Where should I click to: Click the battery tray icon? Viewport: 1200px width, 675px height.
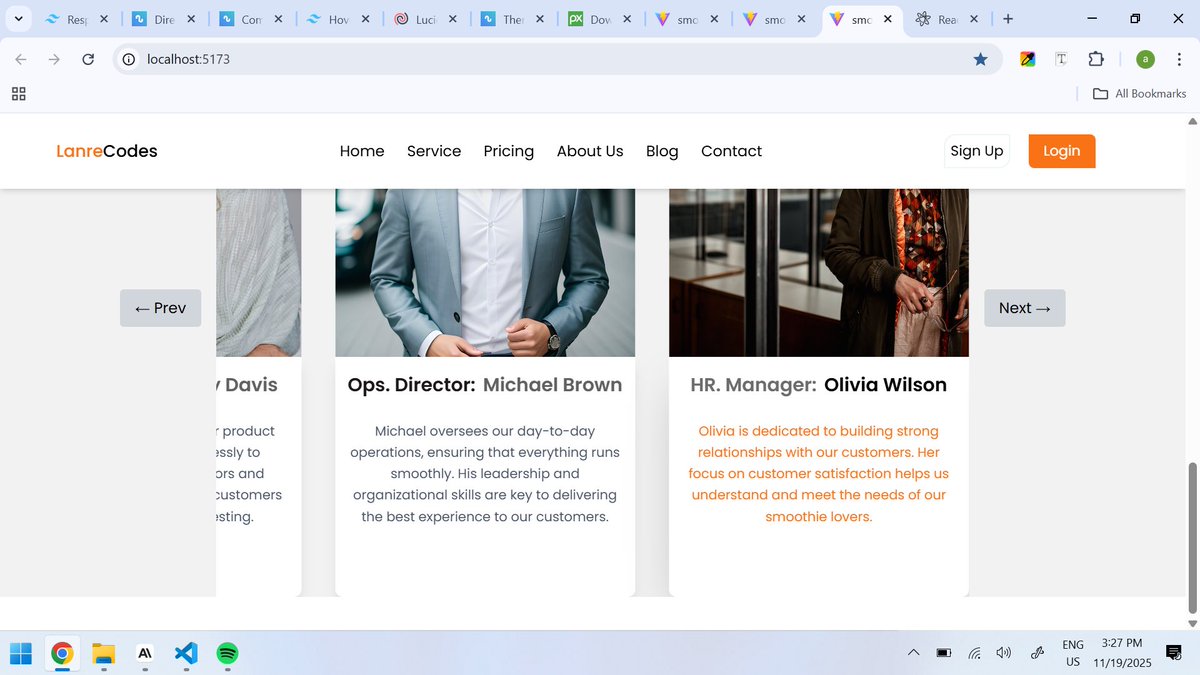943,653
